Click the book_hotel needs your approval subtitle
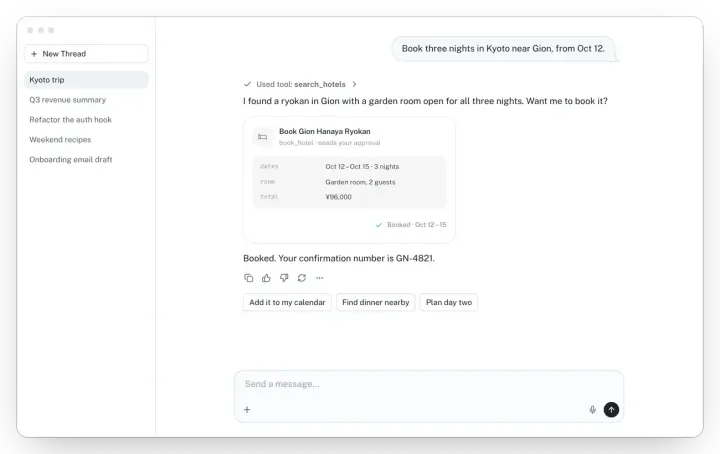The height and width of the screenshot is (454, 720). coord(330,143)
